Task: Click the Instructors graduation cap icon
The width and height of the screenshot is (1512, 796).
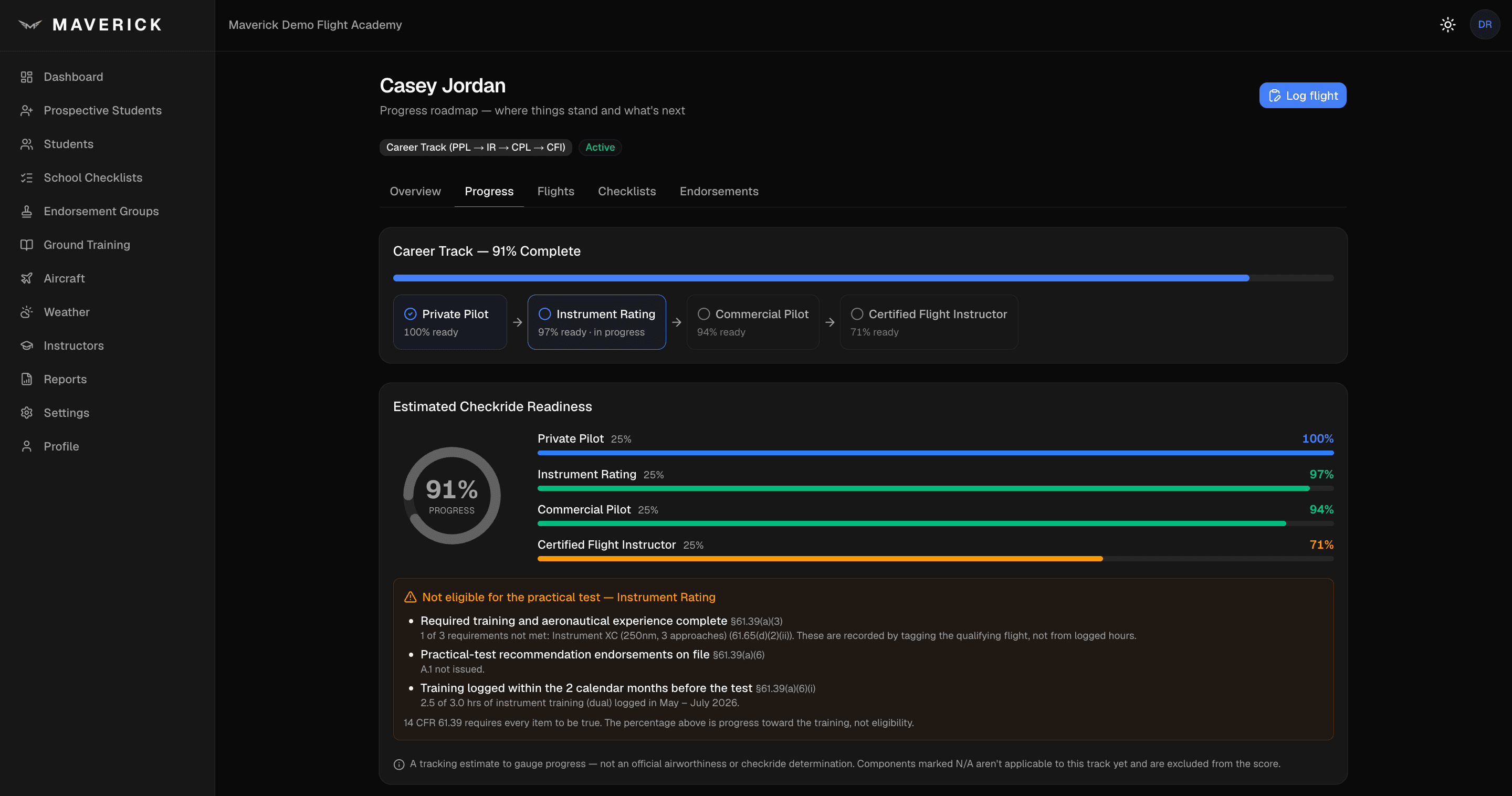Action: [26, 345]
